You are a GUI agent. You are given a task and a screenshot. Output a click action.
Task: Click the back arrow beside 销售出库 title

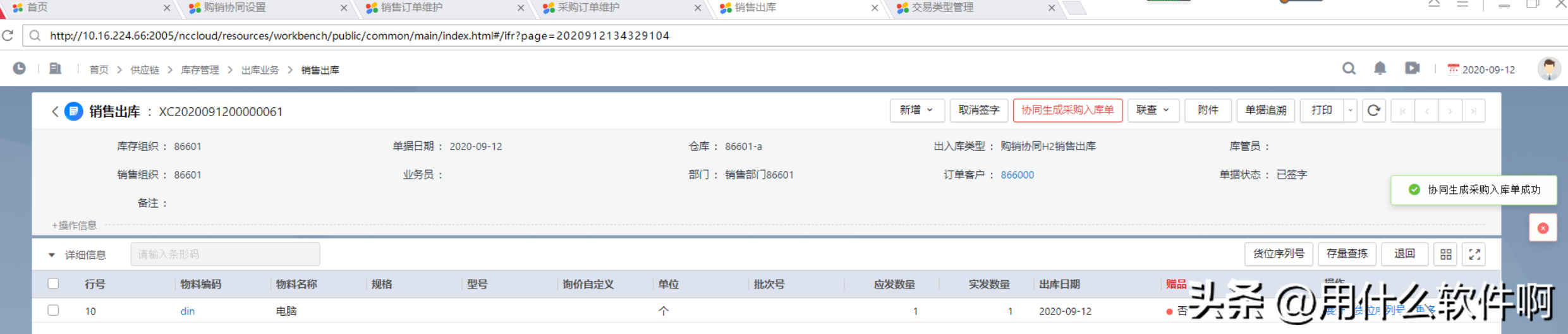click(55, 112)
